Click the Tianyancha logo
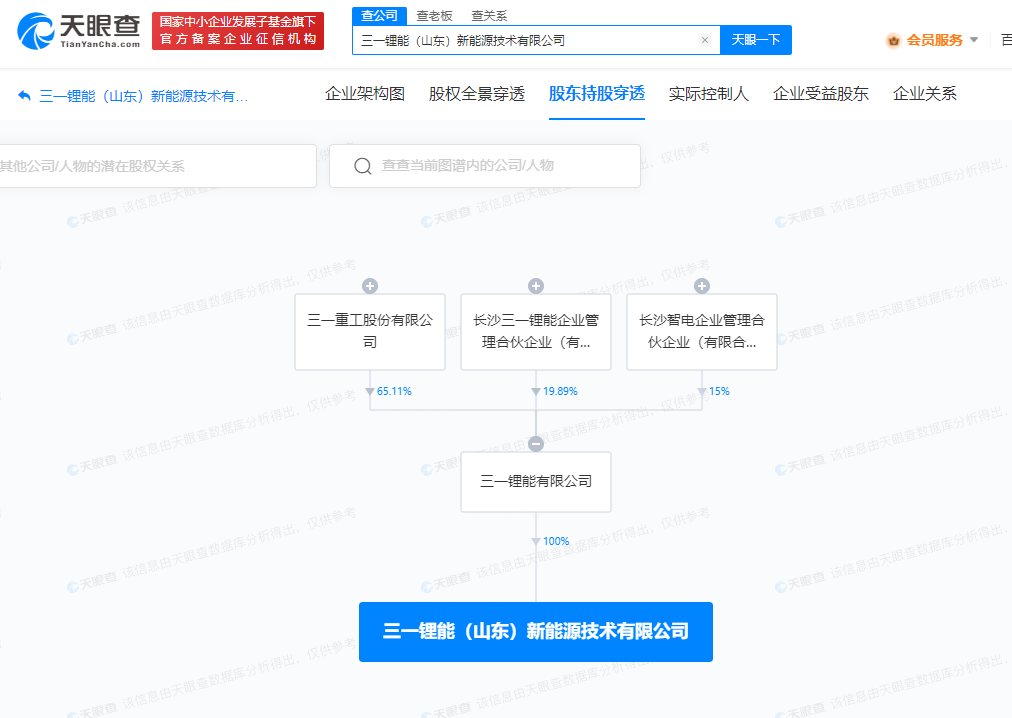This screenshot has height=718, width=1012. click(78, 30)
